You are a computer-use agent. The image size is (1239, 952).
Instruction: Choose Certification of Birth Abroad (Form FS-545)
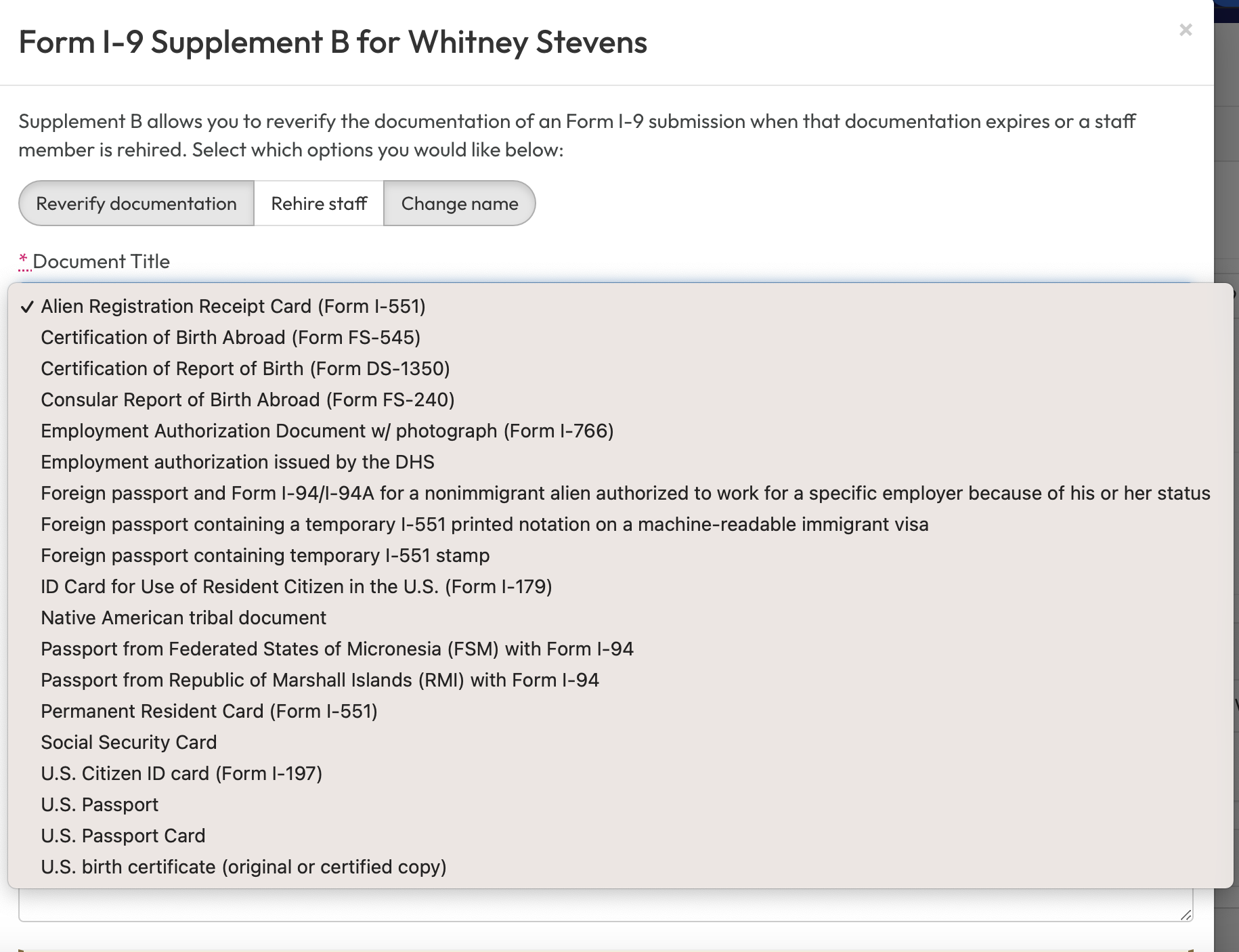[x=230, y=338]
